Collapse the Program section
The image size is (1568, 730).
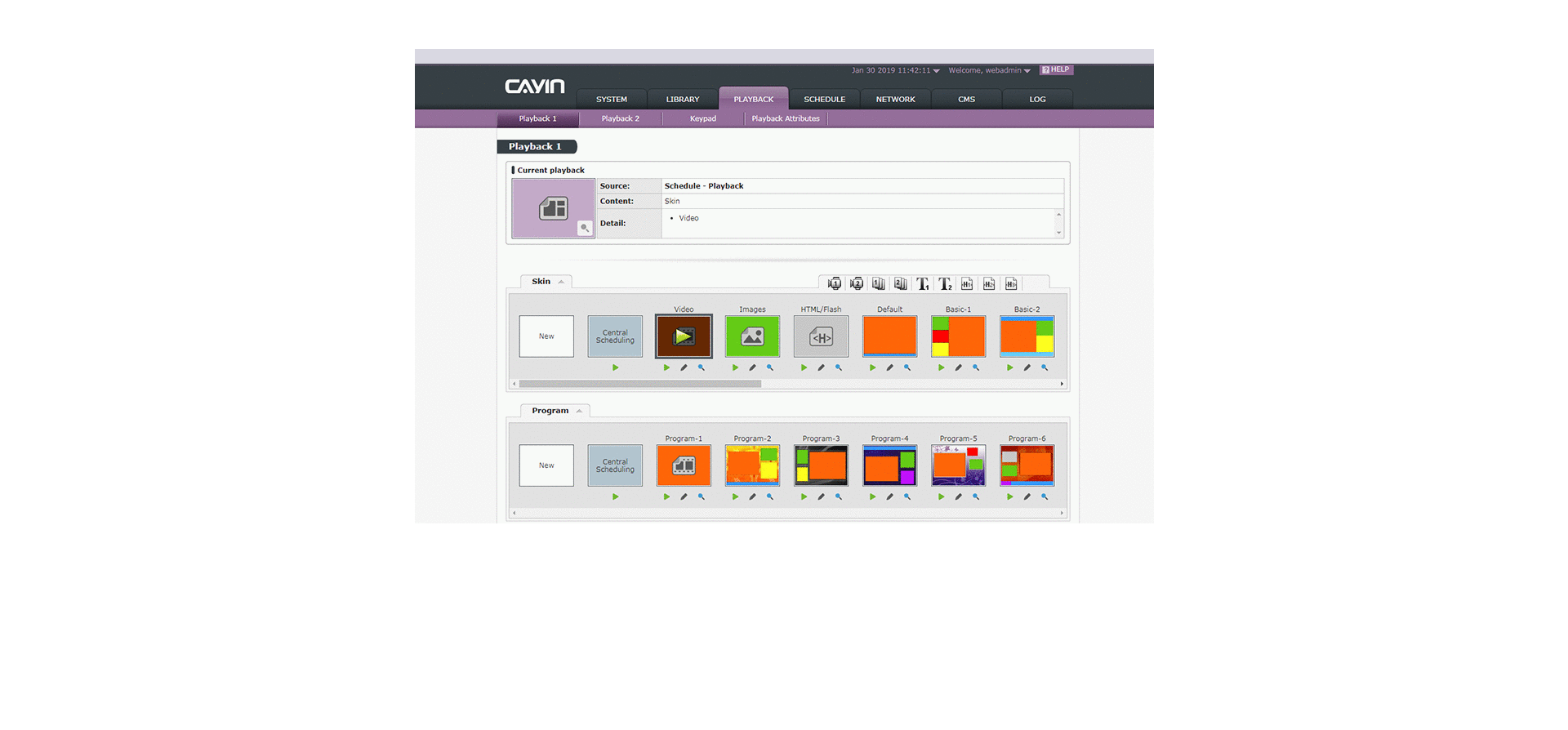tap(579, 411)
